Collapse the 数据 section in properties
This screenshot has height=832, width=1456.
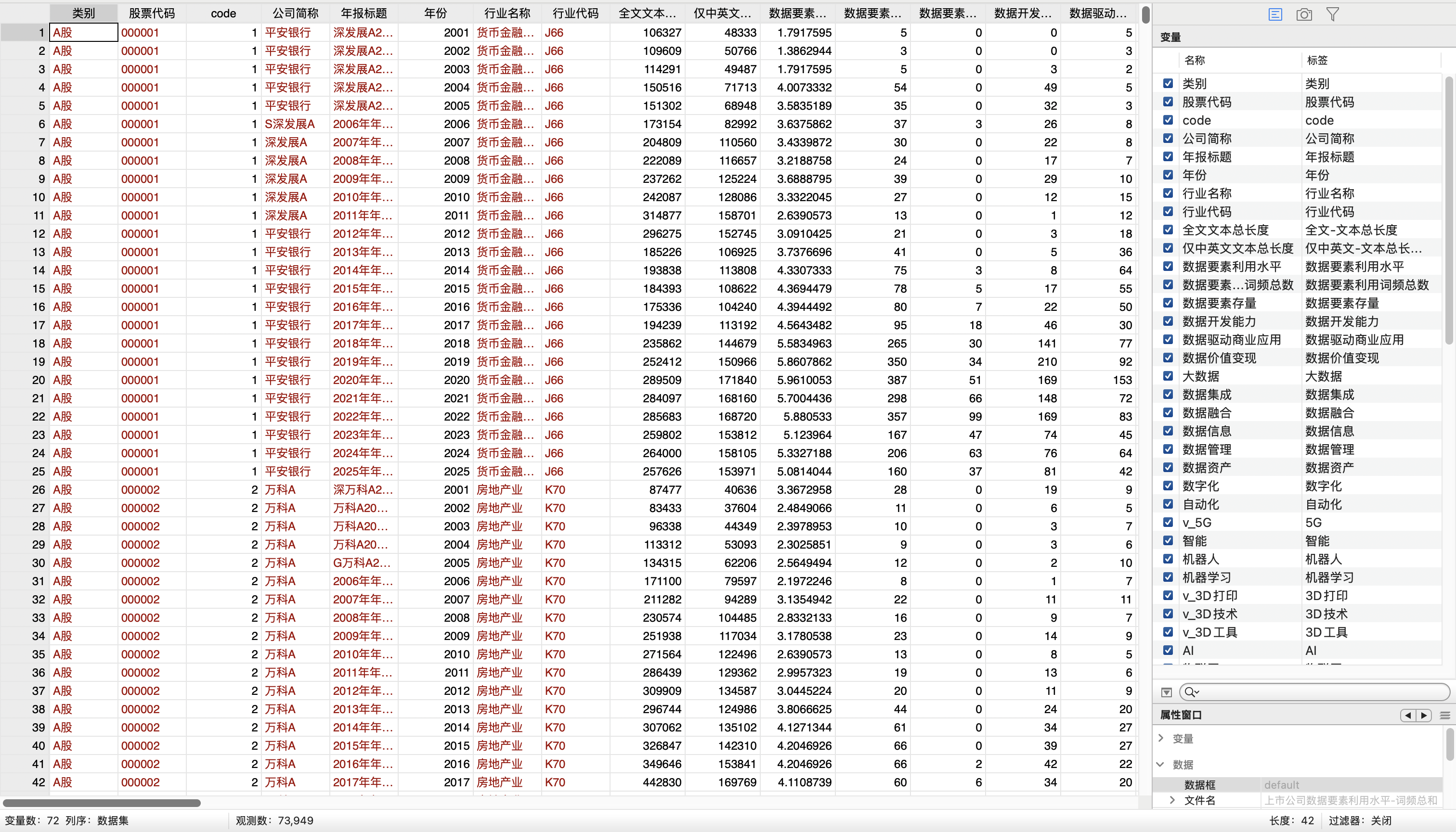tap(1160, 764)
